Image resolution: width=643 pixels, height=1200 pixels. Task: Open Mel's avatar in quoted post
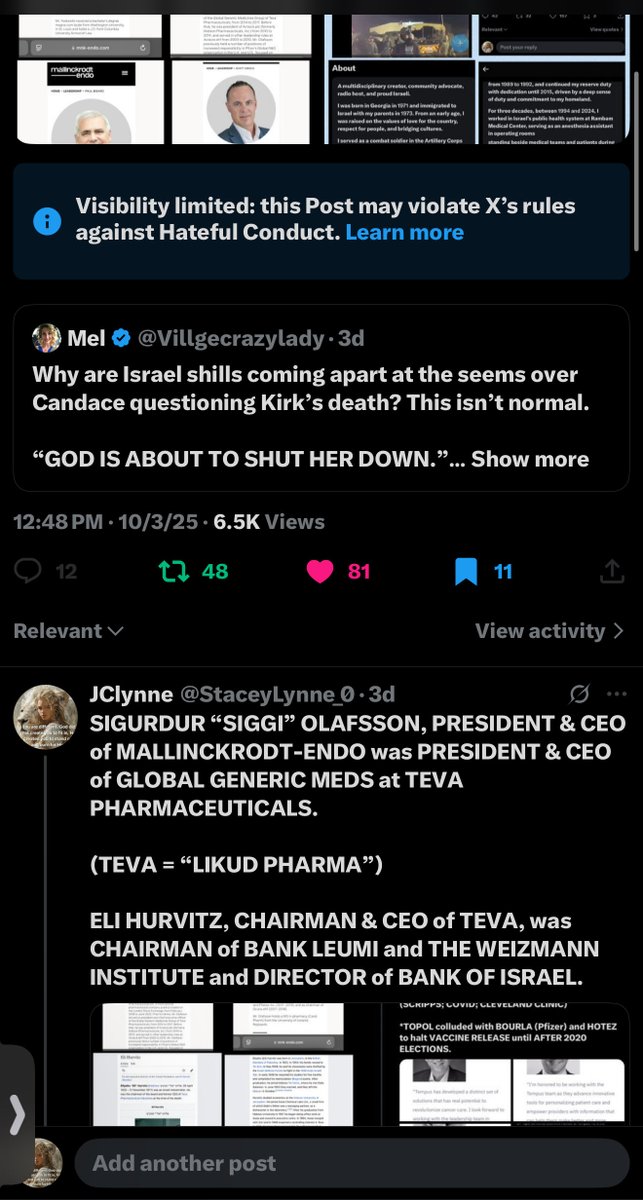click(46, 339)
